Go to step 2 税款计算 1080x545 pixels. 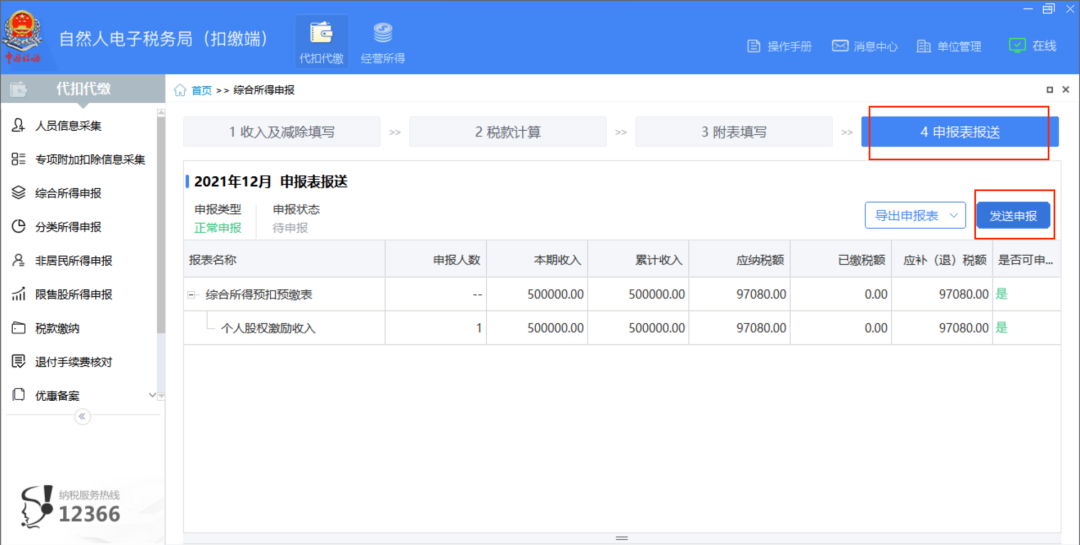508,132
